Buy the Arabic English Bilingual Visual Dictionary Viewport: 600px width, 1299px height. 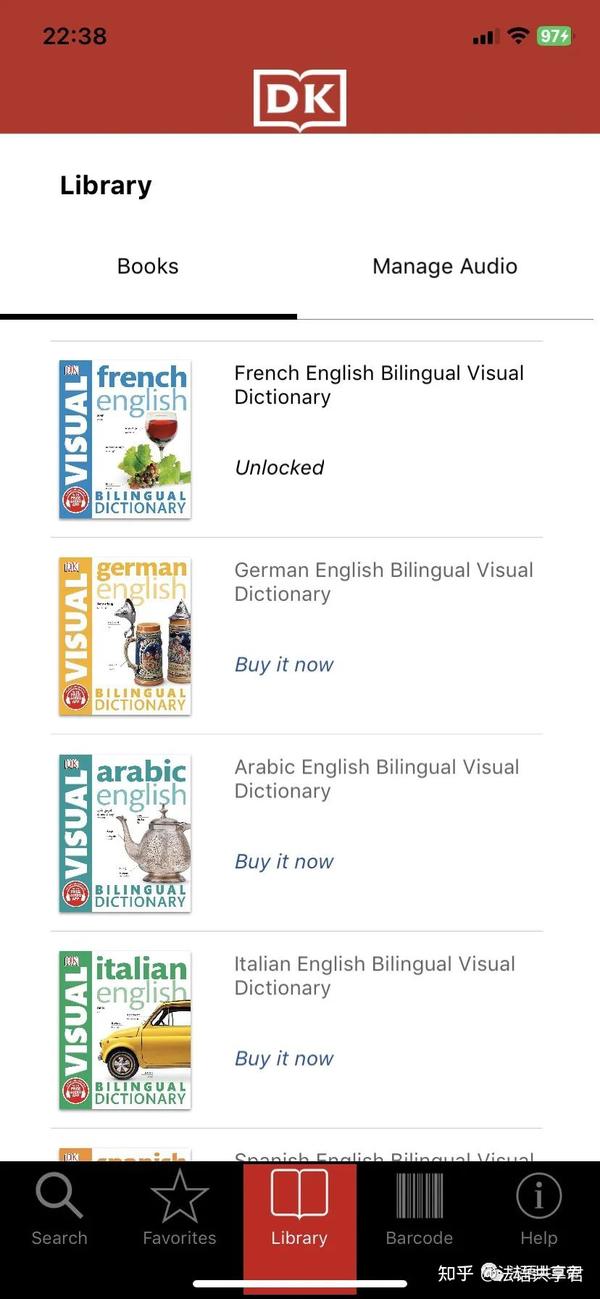[283, 861]
